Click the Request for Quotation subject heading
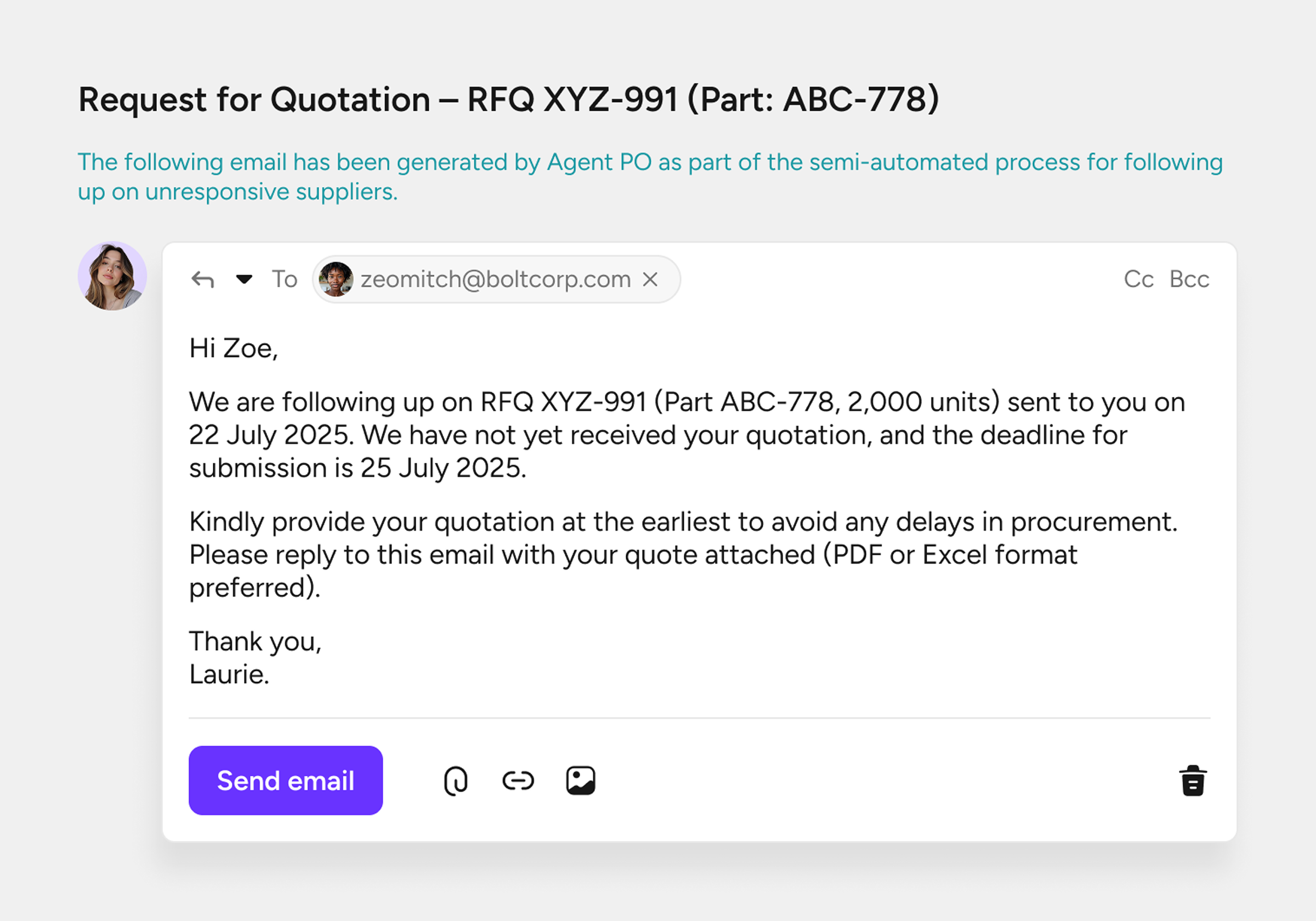 [x=509, y=99]
